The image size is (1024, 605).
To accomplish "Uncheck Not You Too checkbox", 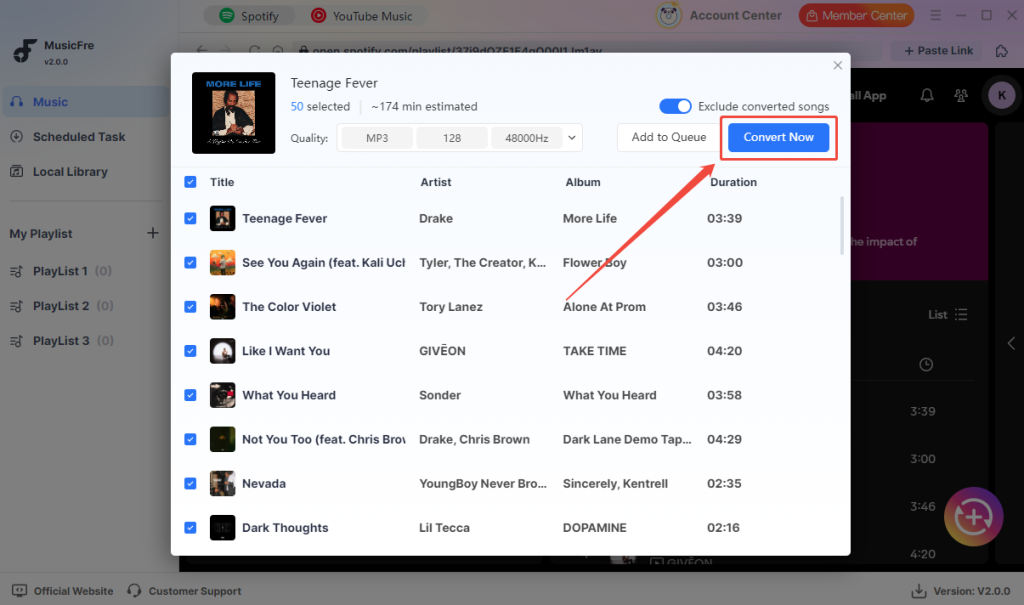I will 190,439.
